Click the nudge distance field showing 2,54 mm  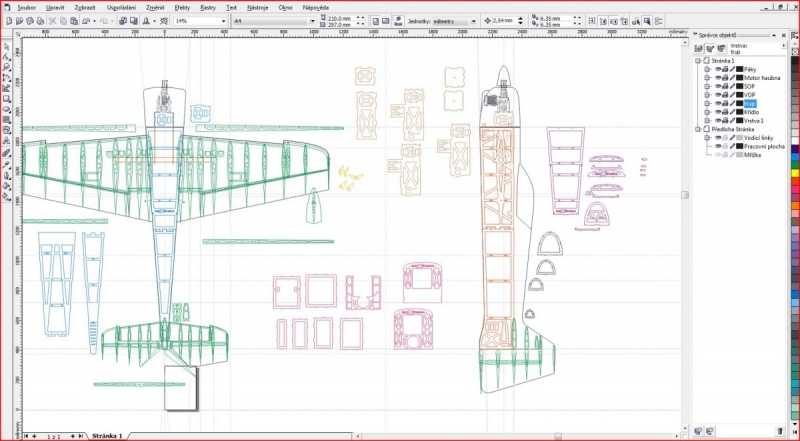507,20
